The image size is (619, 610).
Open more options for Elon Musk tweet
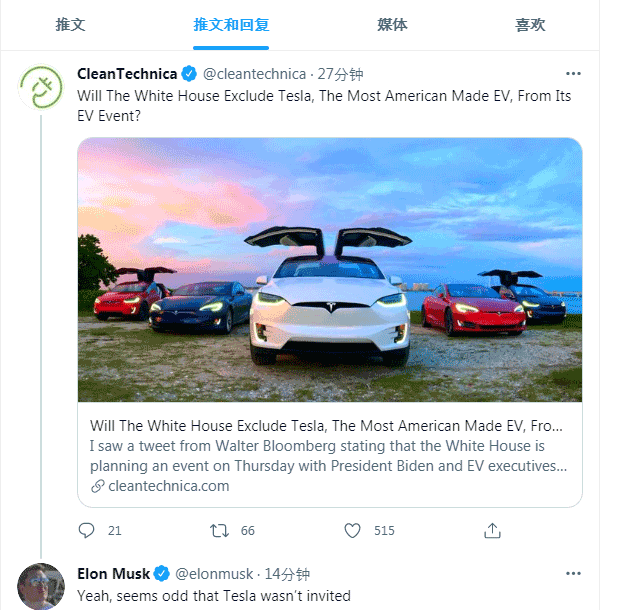[573, 574]
